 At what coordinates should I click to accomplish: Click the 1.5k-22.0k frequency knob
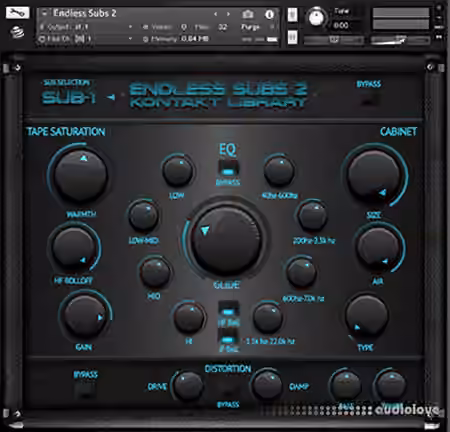pyautogui.click(x=268, y=318)
